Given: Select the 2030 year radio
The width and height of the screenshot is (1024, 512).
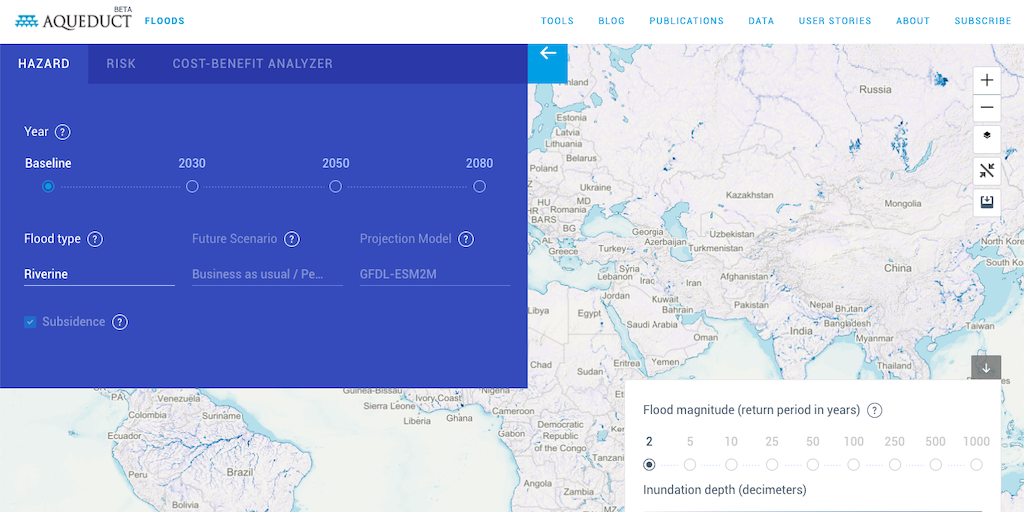Looking at the screenshot, I should point(192,187).
